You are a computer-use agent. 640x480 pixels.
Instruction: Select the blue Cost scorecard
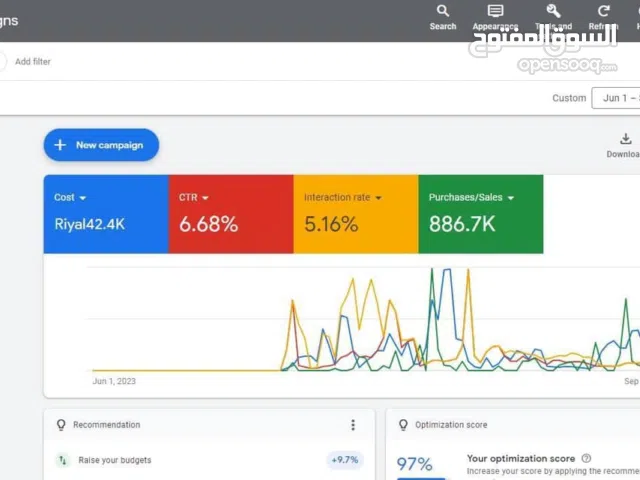[x=106, y=214]
